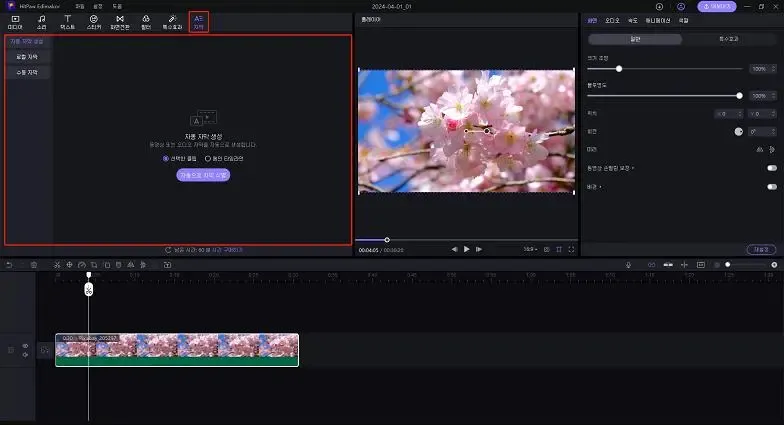Switch to the 애니메이션 (Animation) properties tab
The image size is (784, 425).
[658, 20]
